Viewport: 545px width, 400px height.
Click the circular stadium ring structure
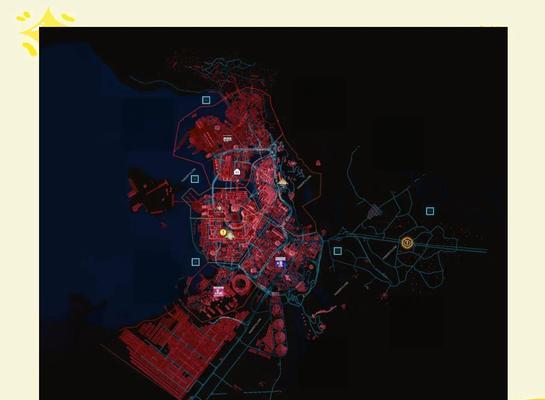241,283
